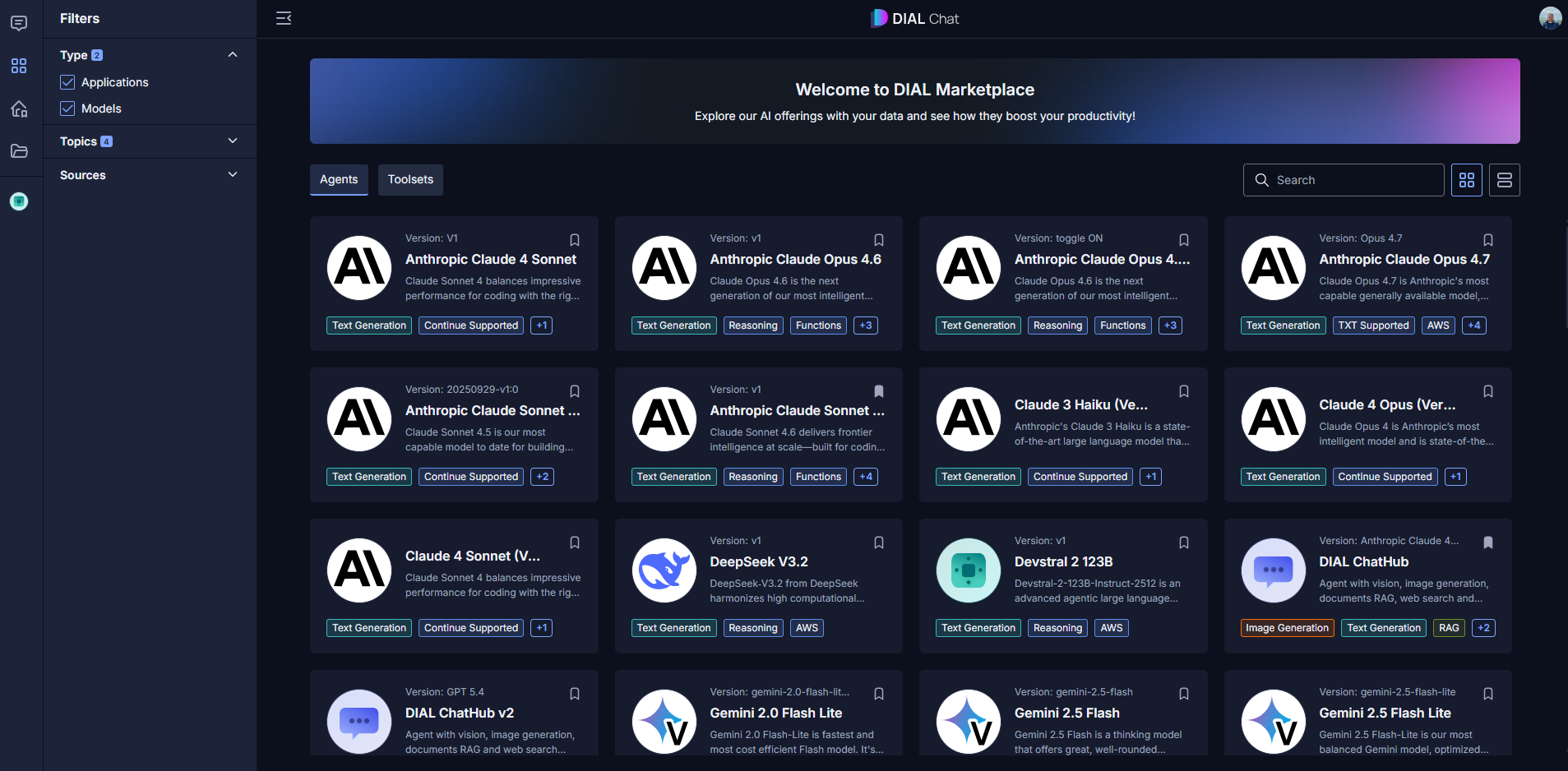Click the Claude 3 Haiku logo thumbnail
The width and height of the screenshot is (1568, 771).
969,419
